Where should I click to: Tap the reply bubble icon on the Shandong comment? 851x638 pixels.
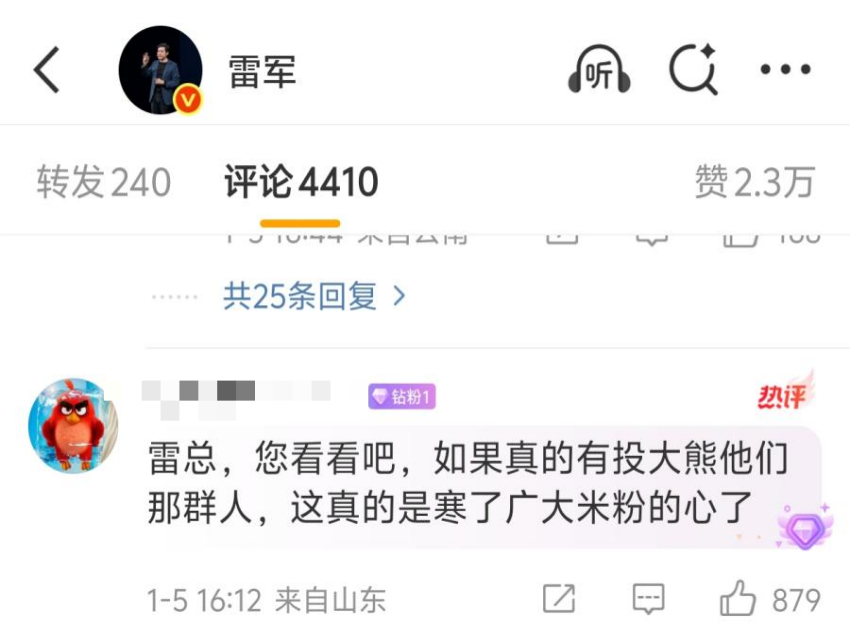(649, 599)
